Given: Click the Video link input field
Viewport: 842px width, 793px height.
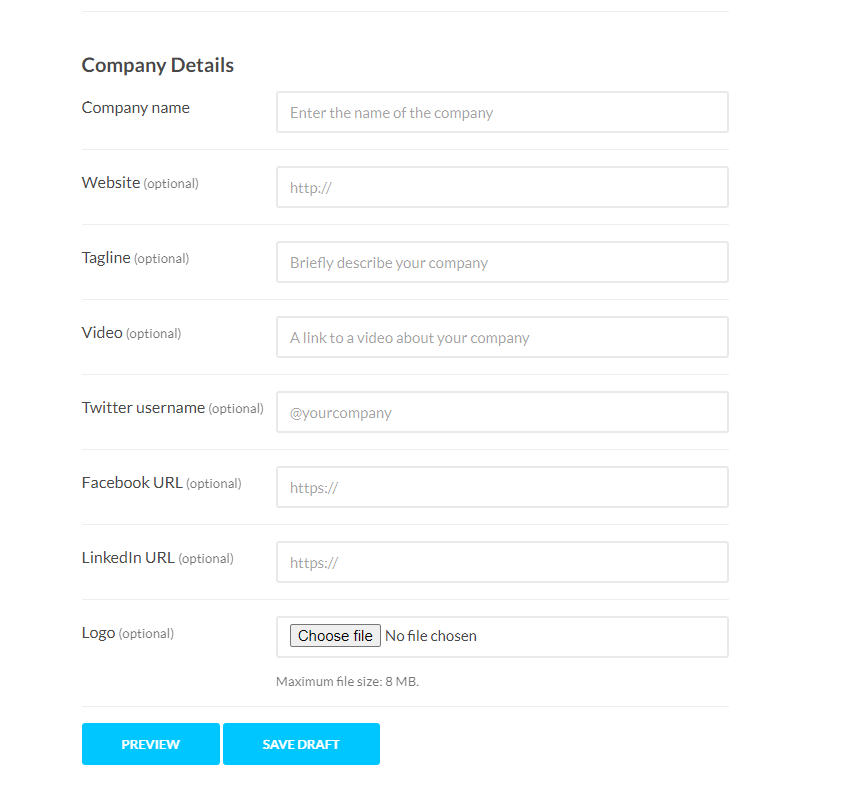Looking at the screenshot, I should coord(502,338).
